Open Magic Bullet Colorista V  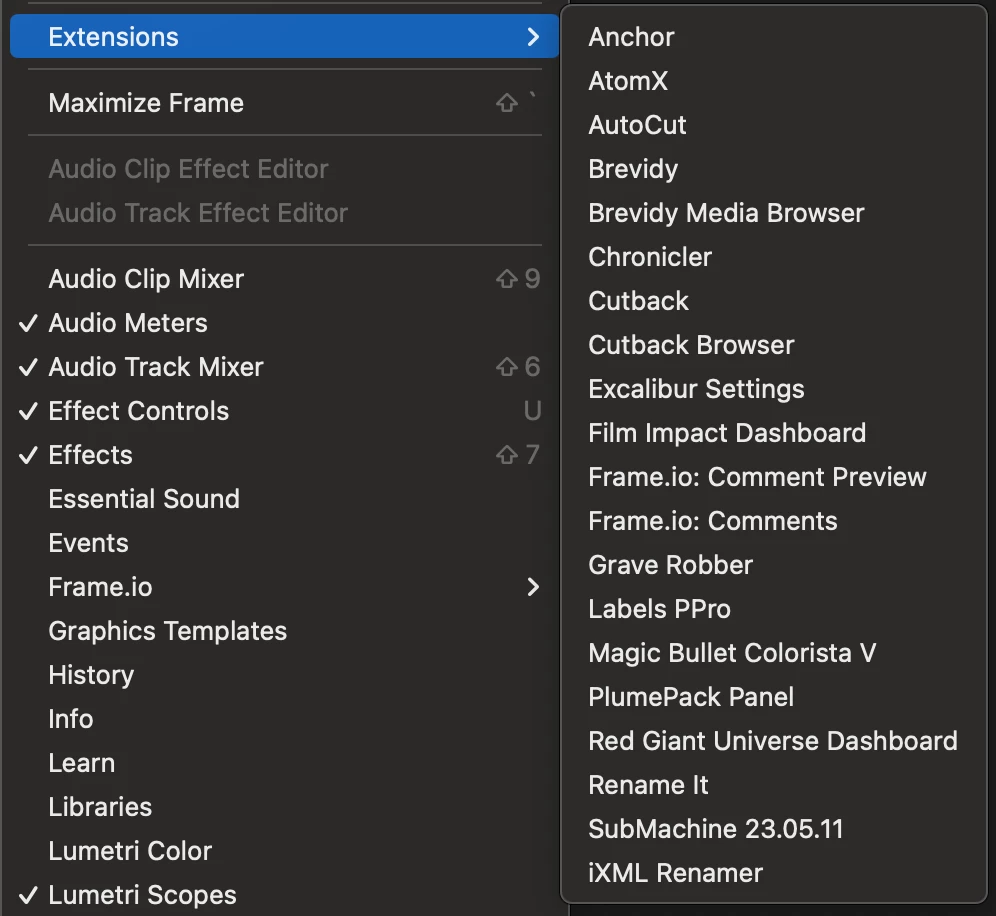(774, 653)
